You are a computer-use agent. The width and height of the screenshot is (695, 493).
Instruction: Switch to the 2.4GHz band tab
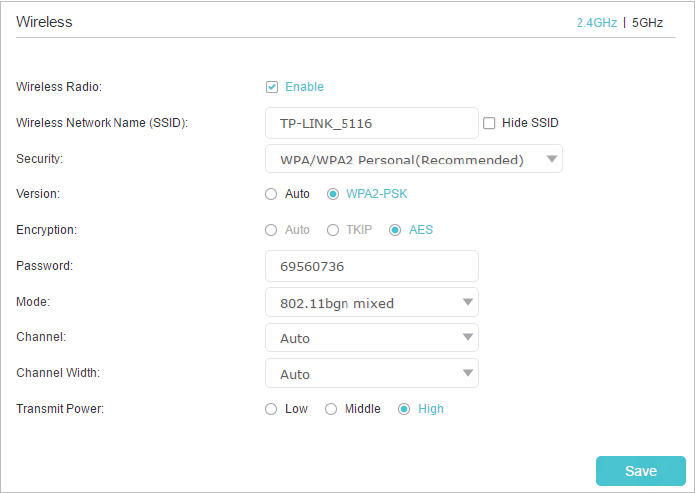pos(597,23)
